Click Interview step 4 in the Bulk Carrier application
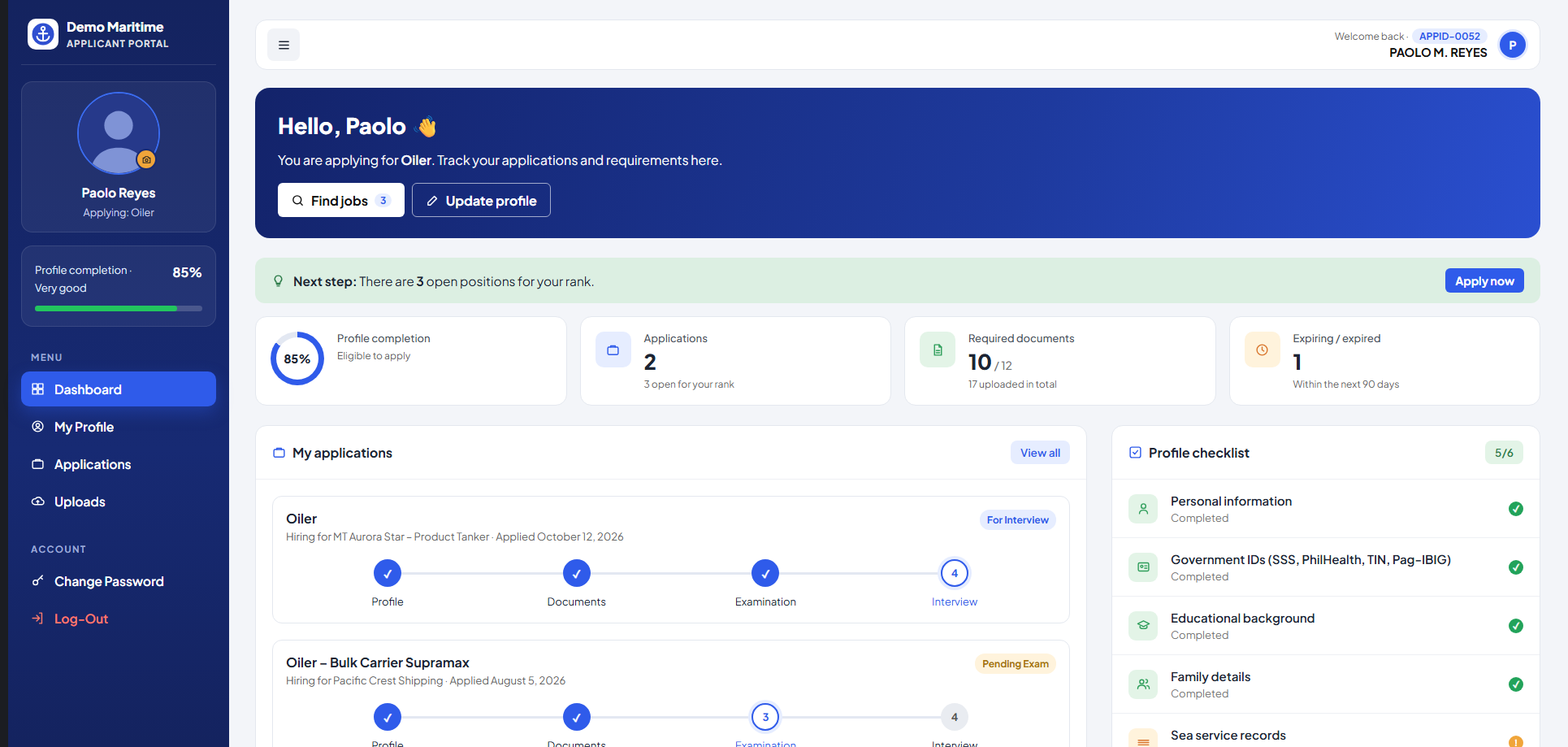 [x=955, y=717]
